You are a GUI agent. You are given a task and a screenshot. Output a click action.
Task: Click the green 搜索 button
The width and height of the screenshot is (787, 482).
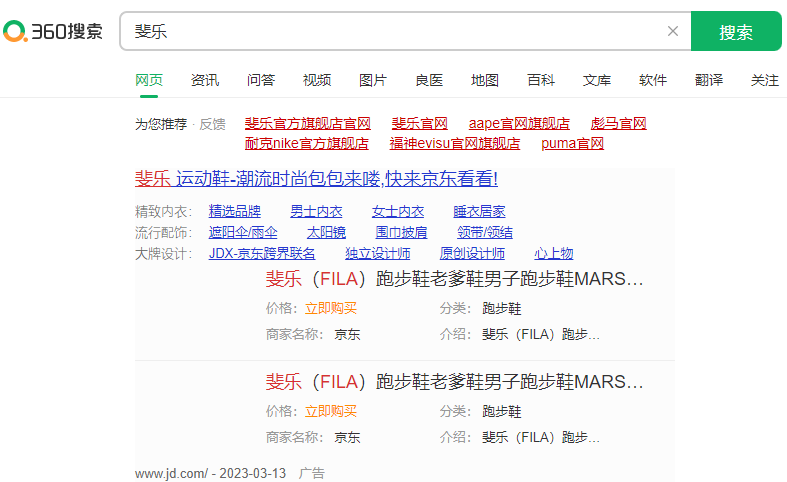(735, 32)
